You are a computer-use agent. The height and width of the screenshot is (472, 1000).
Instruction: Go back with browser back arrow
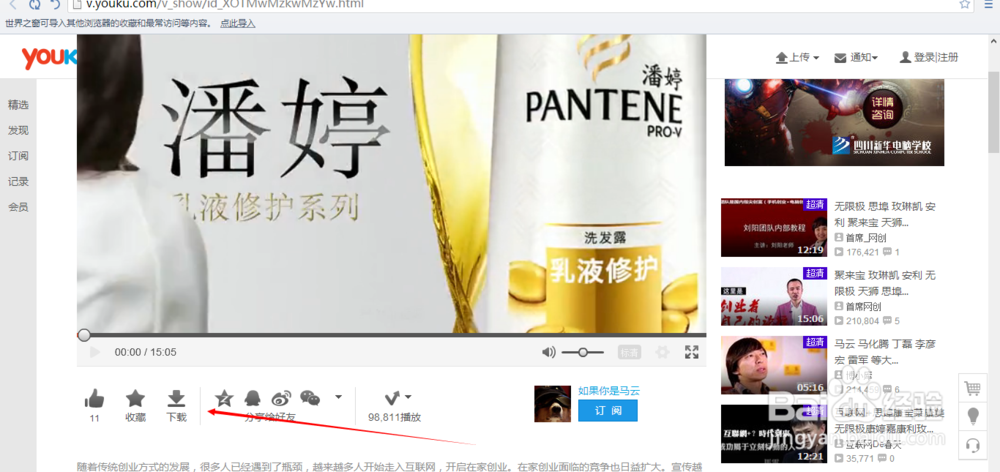(x=12, y=4)
